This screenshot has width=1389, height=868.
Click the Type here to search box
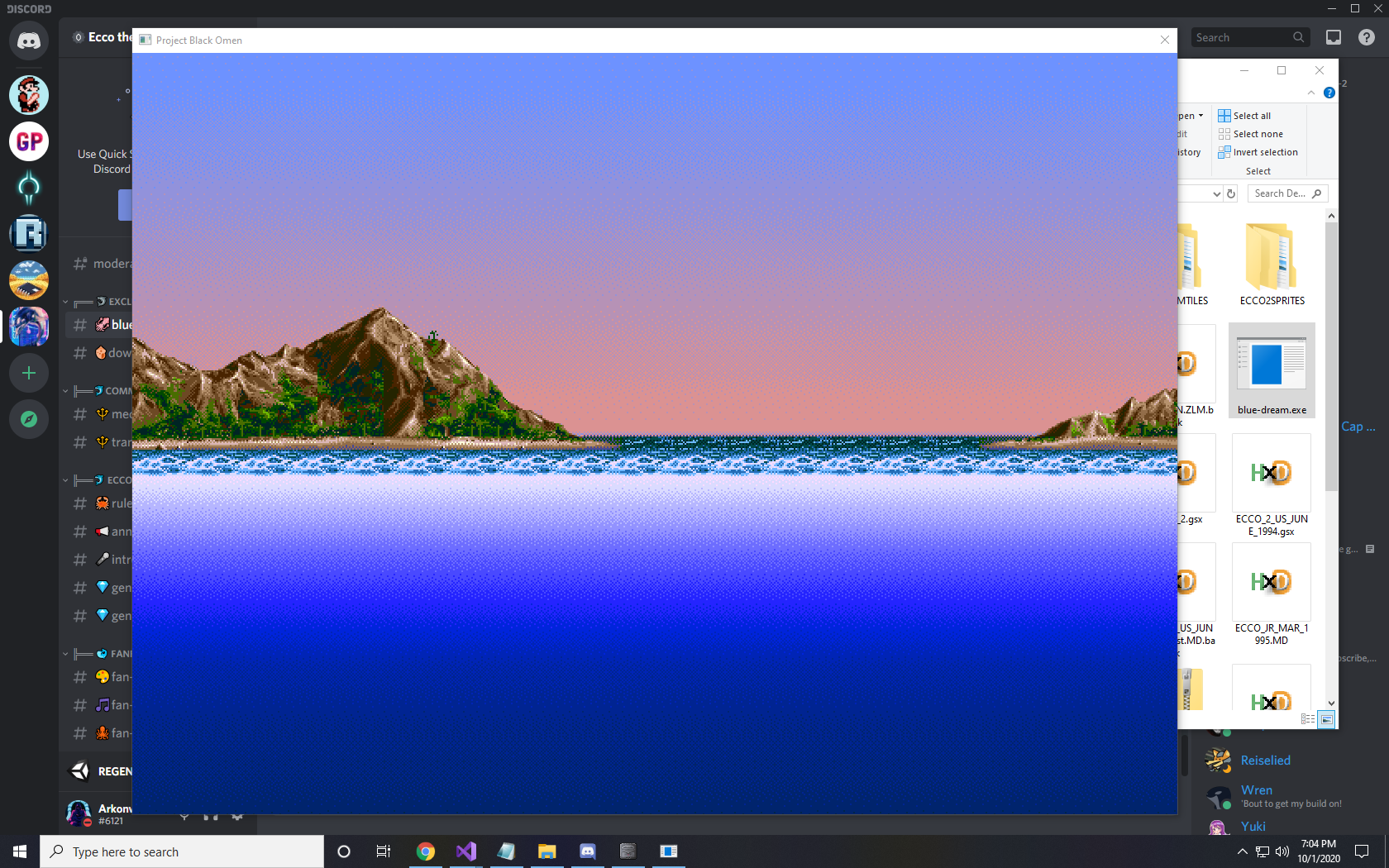pyautogui.click(x=182, y=851)
